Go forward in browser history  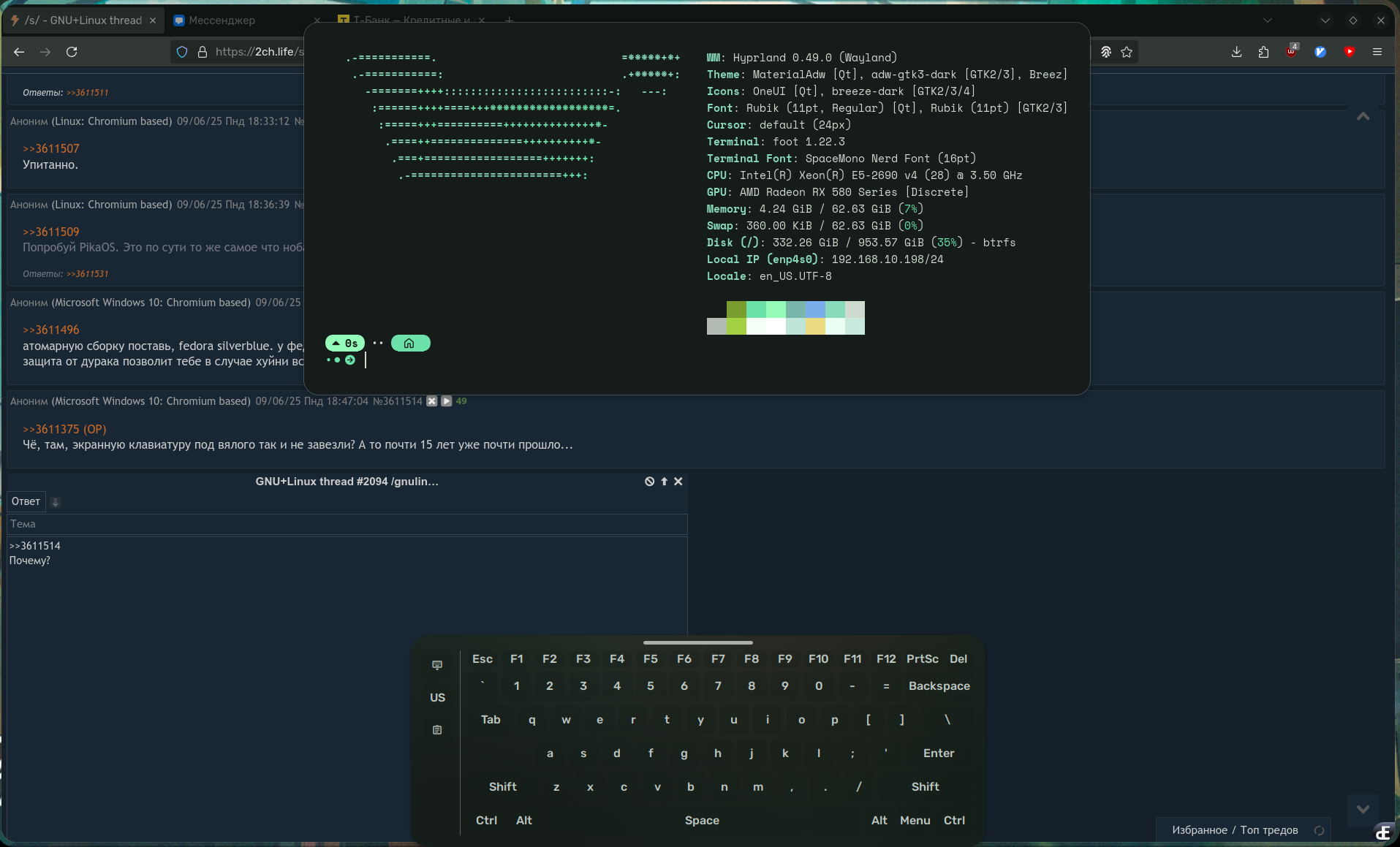click(x=45, y=52)
